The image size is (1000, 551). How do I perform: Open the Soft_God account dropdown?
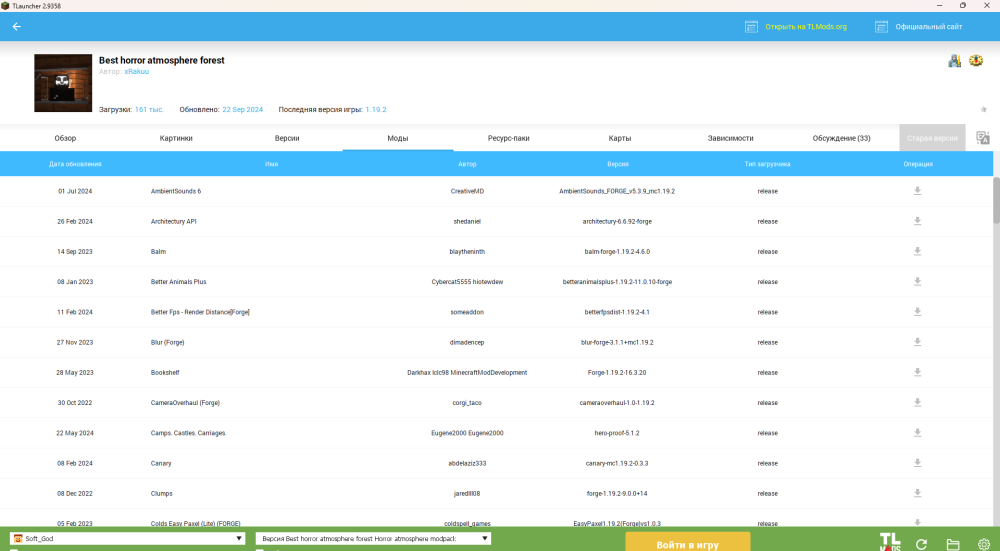click(x=128, y=539)
